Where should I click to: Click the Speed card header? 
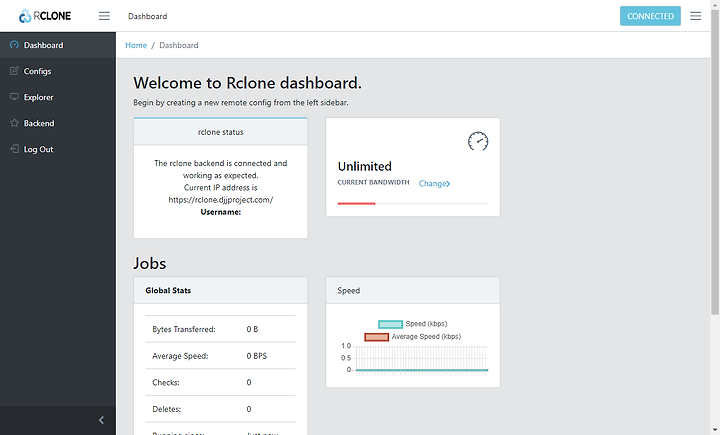tap(413, 290)
